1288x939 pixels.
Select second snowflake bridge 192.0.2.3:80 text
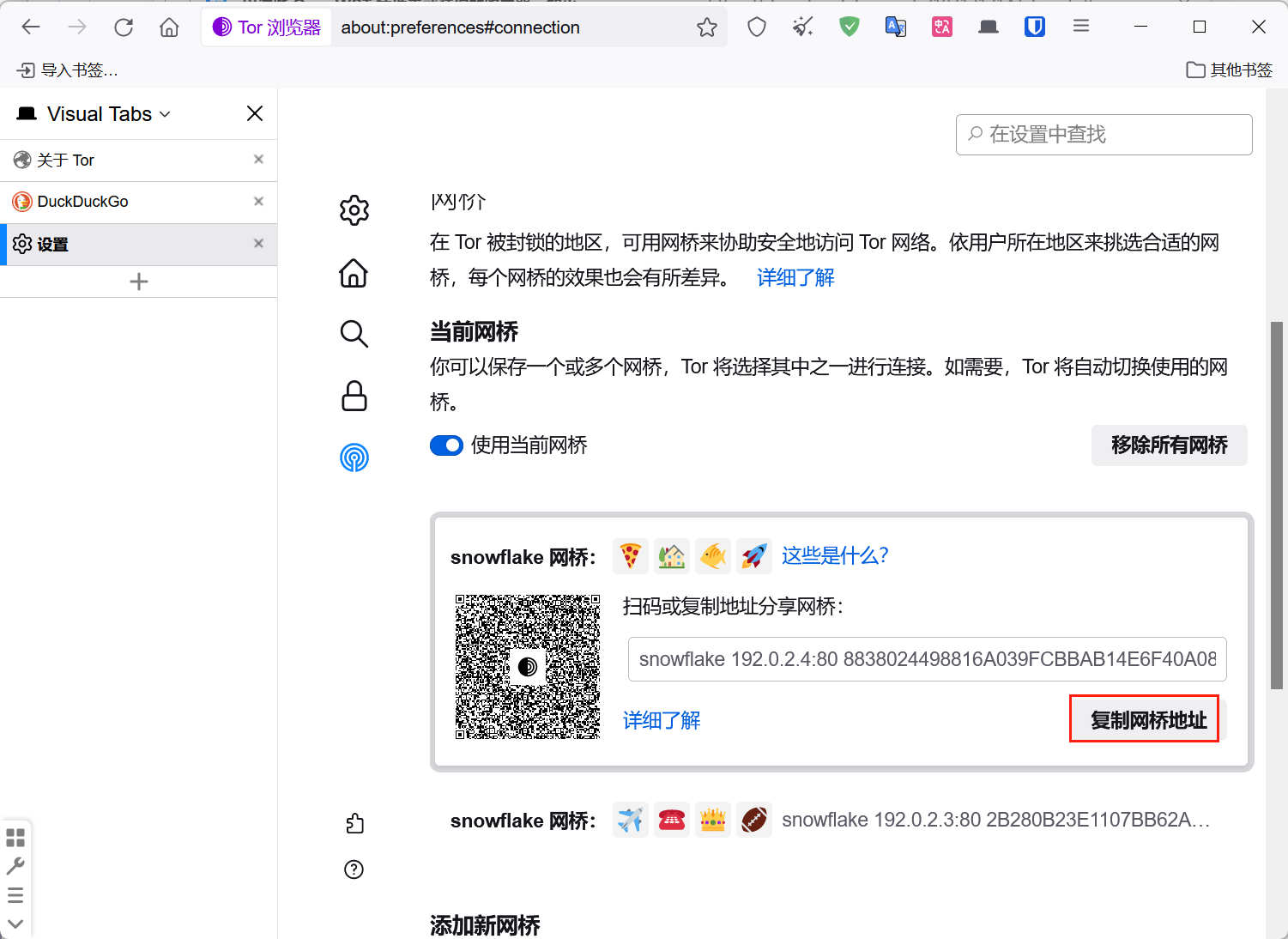pos(995,820)
